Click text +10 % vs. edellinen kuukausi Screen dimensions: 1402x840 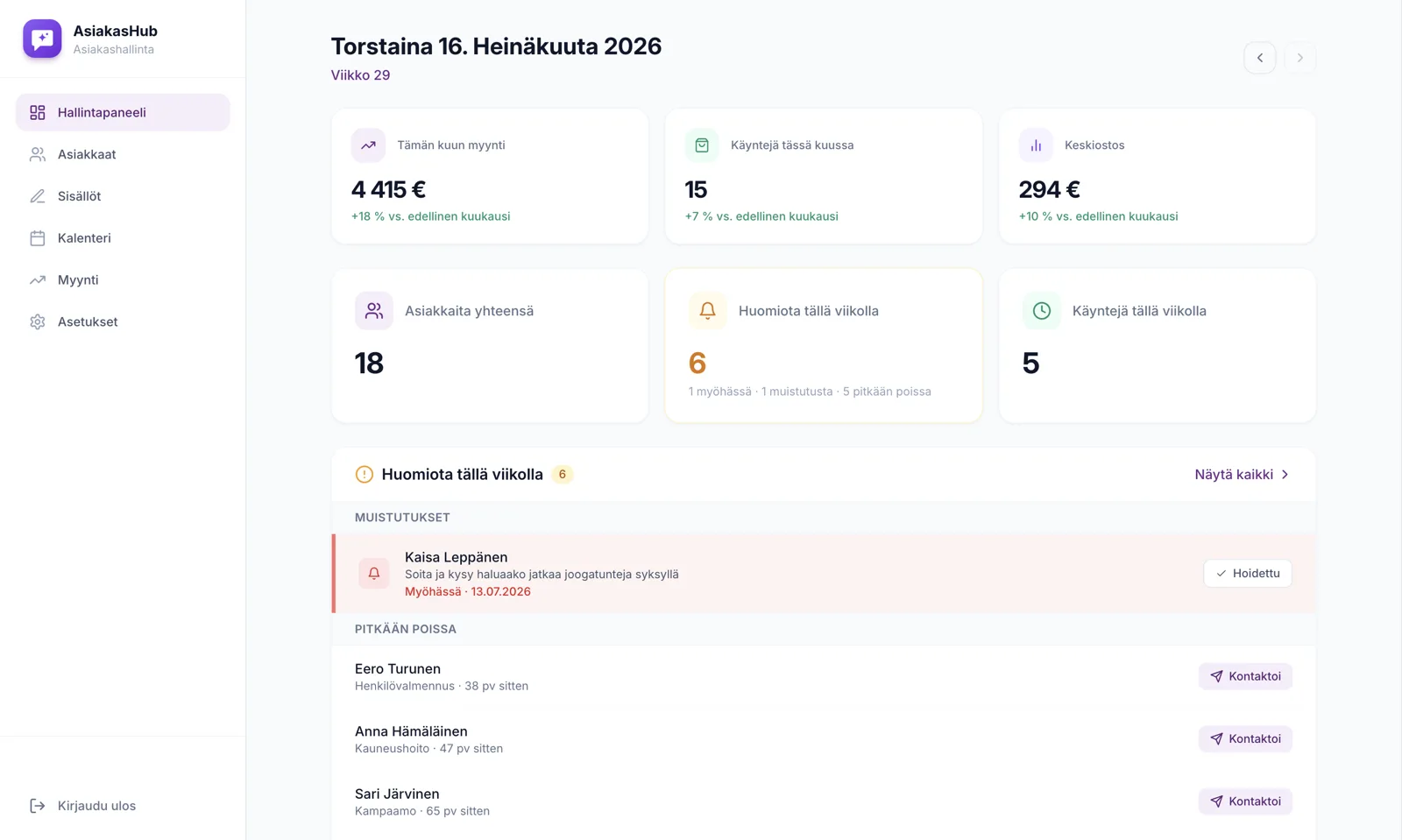click(1098, 216)
